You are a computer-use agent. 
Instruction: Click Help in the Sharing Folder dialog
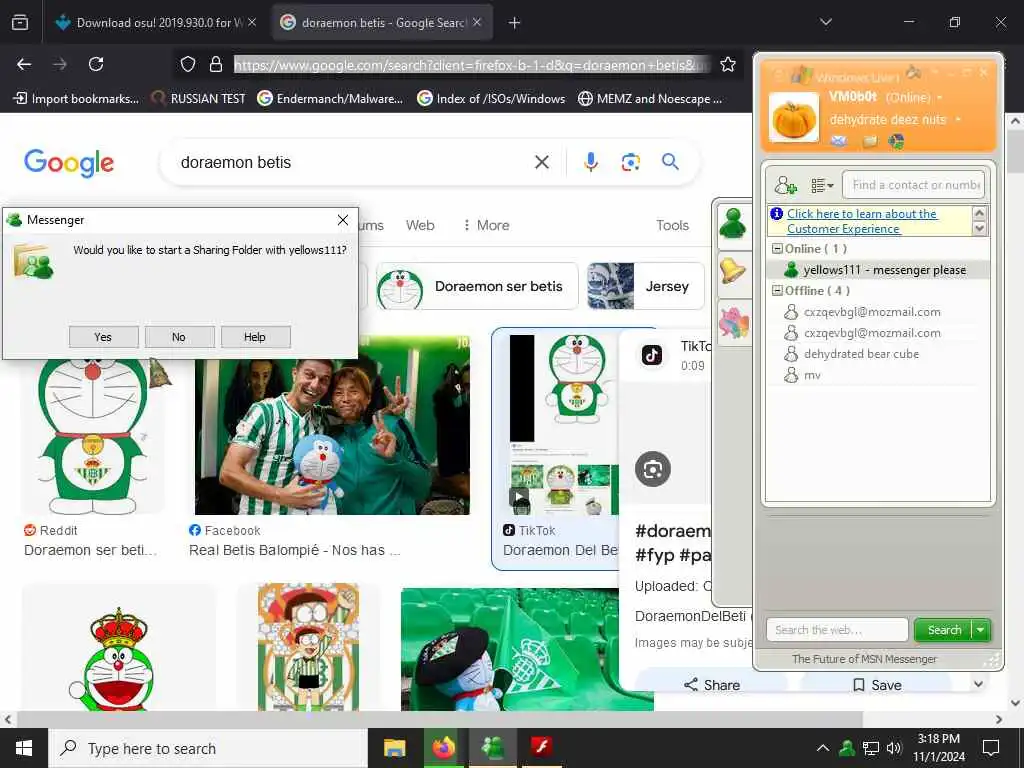pyautogui.click(x=255, y=337)
